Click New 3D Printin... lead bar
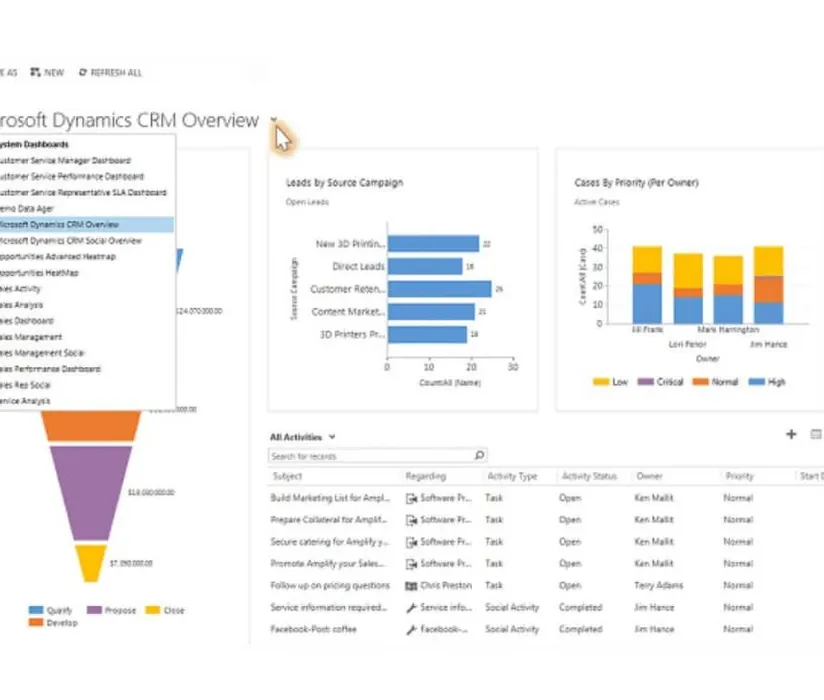Image resolution: width=824 pixels, height=700 pixels. click(434, 243)
